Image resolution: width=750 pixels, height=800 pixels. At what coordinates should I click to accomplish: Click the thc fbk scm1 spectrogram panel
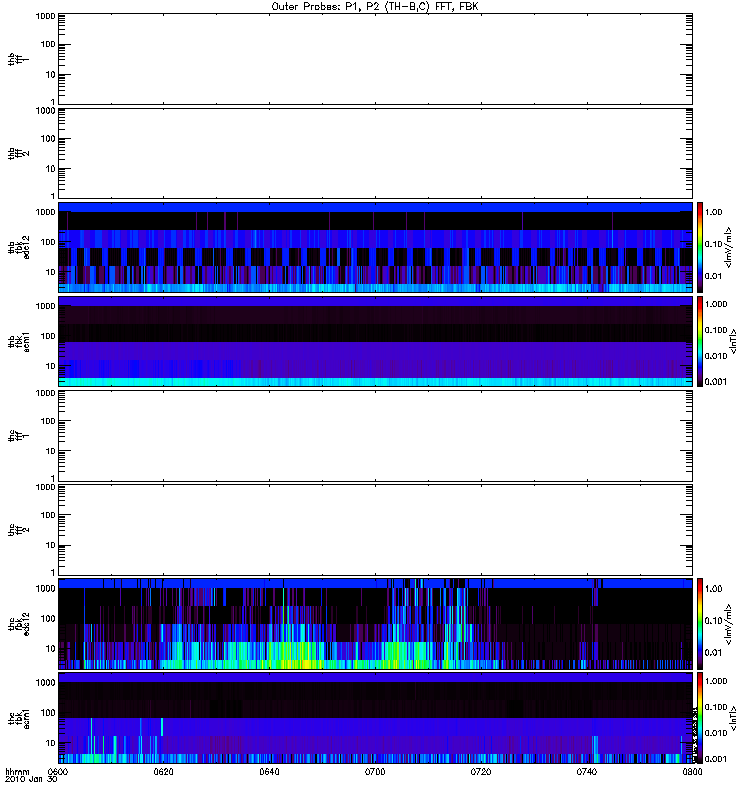[375, 718]
